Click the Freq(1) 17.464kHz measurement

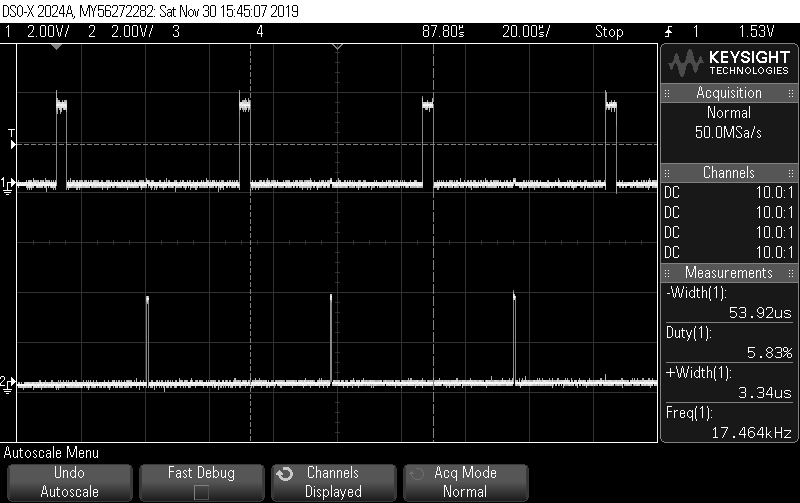coord(729,422)
